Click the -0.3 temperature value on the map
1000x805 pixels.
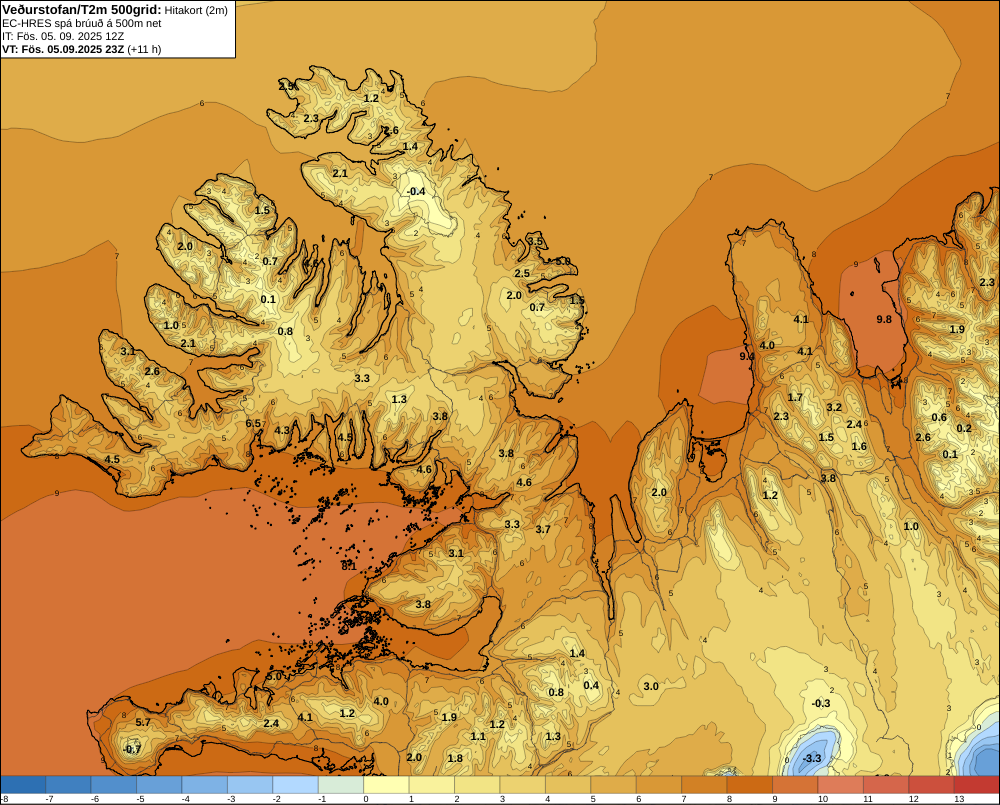[821, 703]
